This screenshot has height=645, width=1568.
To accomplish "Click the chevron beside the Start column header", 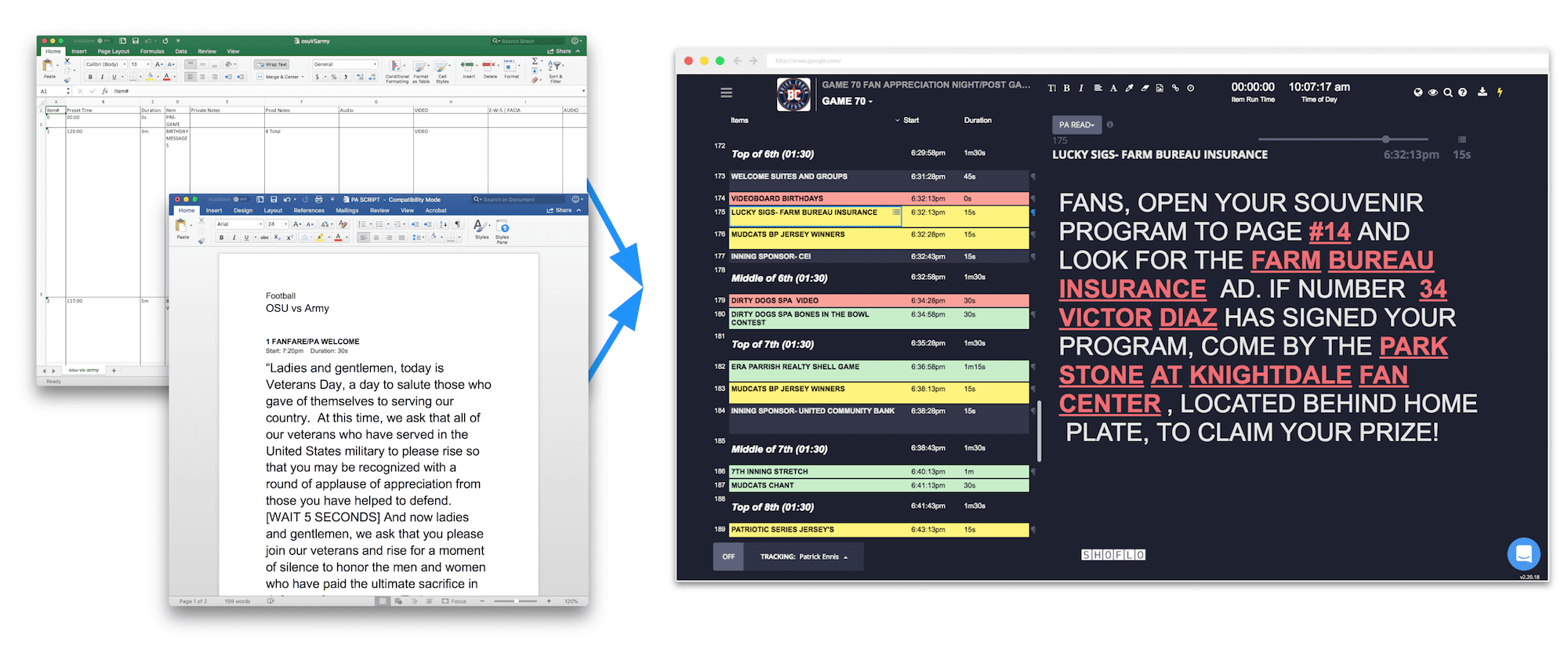I will pyautogui.click(x=898, y=121).
